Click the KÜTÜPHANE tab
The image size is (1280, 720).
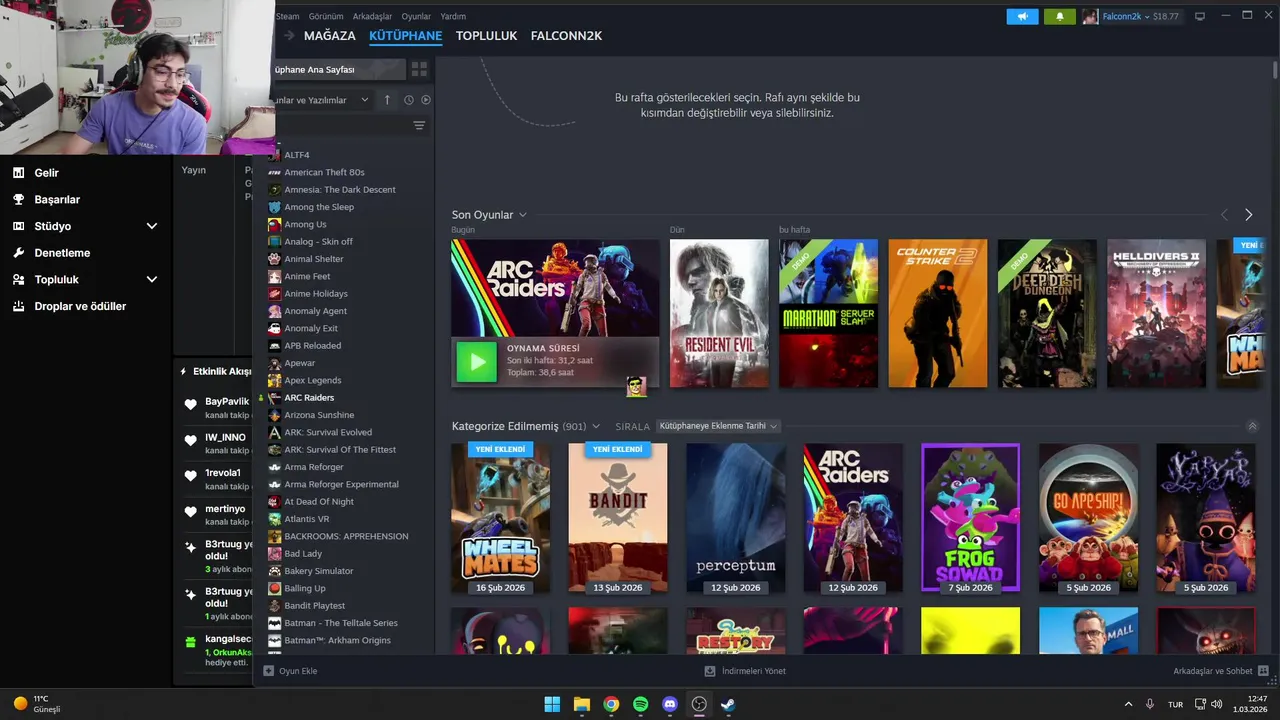(x=405, y=36)
